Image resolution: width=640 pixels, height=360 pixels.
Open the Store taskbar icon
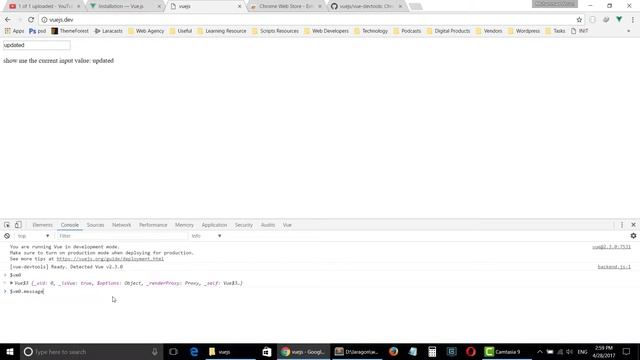(x=267, y=352)
